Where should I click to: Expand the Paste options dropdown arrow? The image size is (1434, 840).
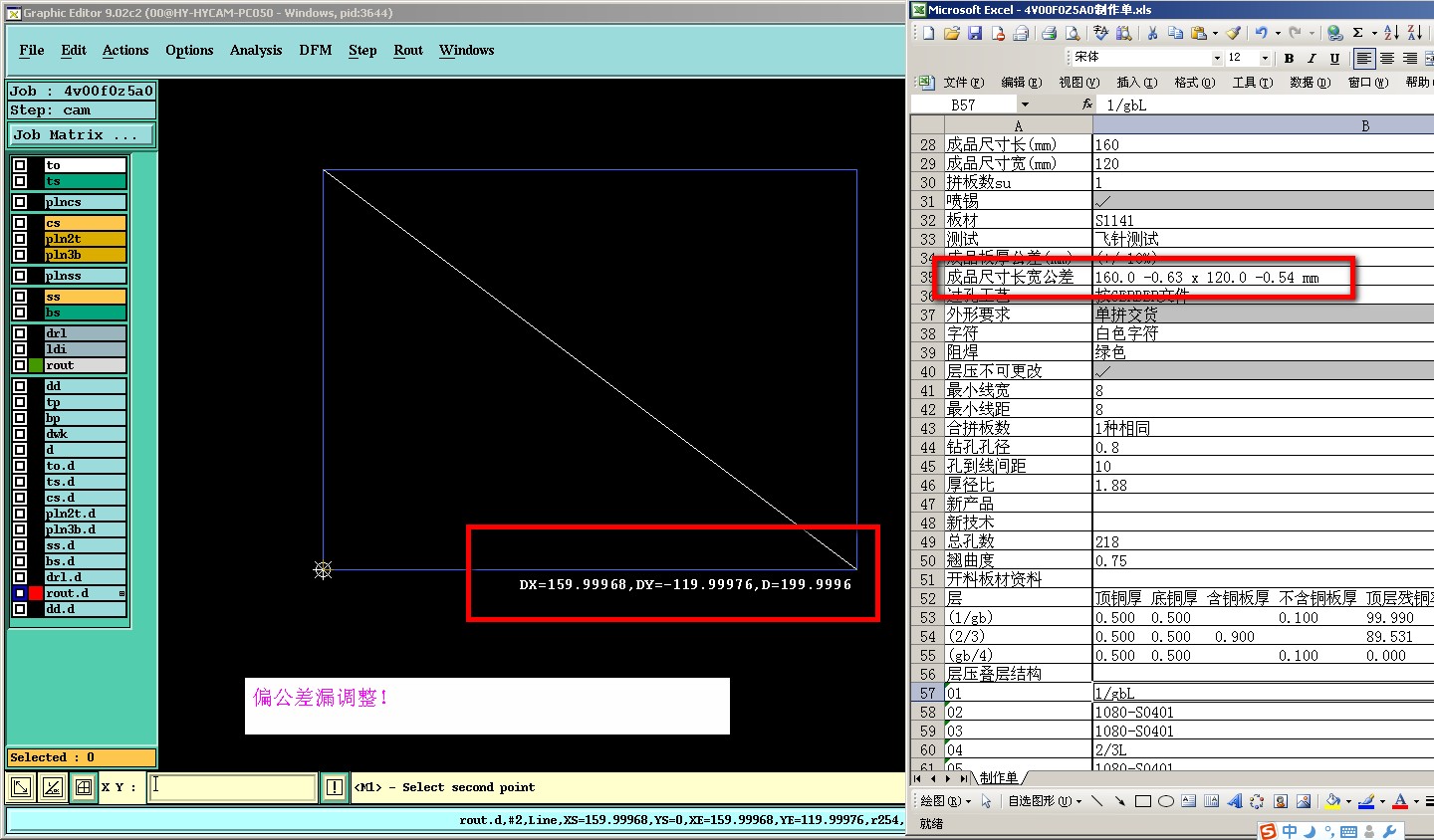tap(1215, 33)
